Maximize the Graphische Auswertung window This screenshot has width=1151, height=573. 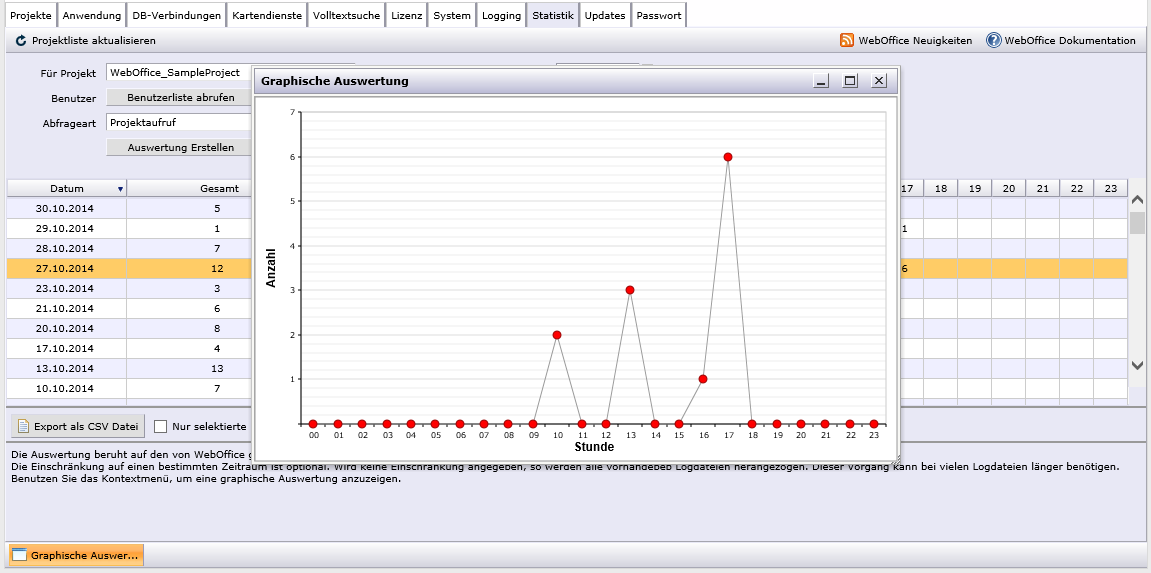click(850, 81)
